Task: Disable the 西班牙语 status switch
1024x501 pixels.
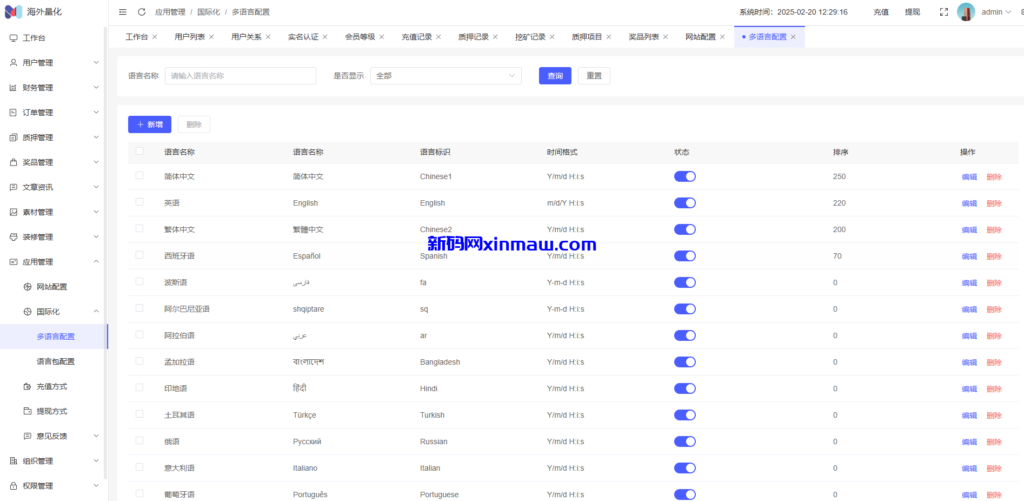Action: pos(684,256)
